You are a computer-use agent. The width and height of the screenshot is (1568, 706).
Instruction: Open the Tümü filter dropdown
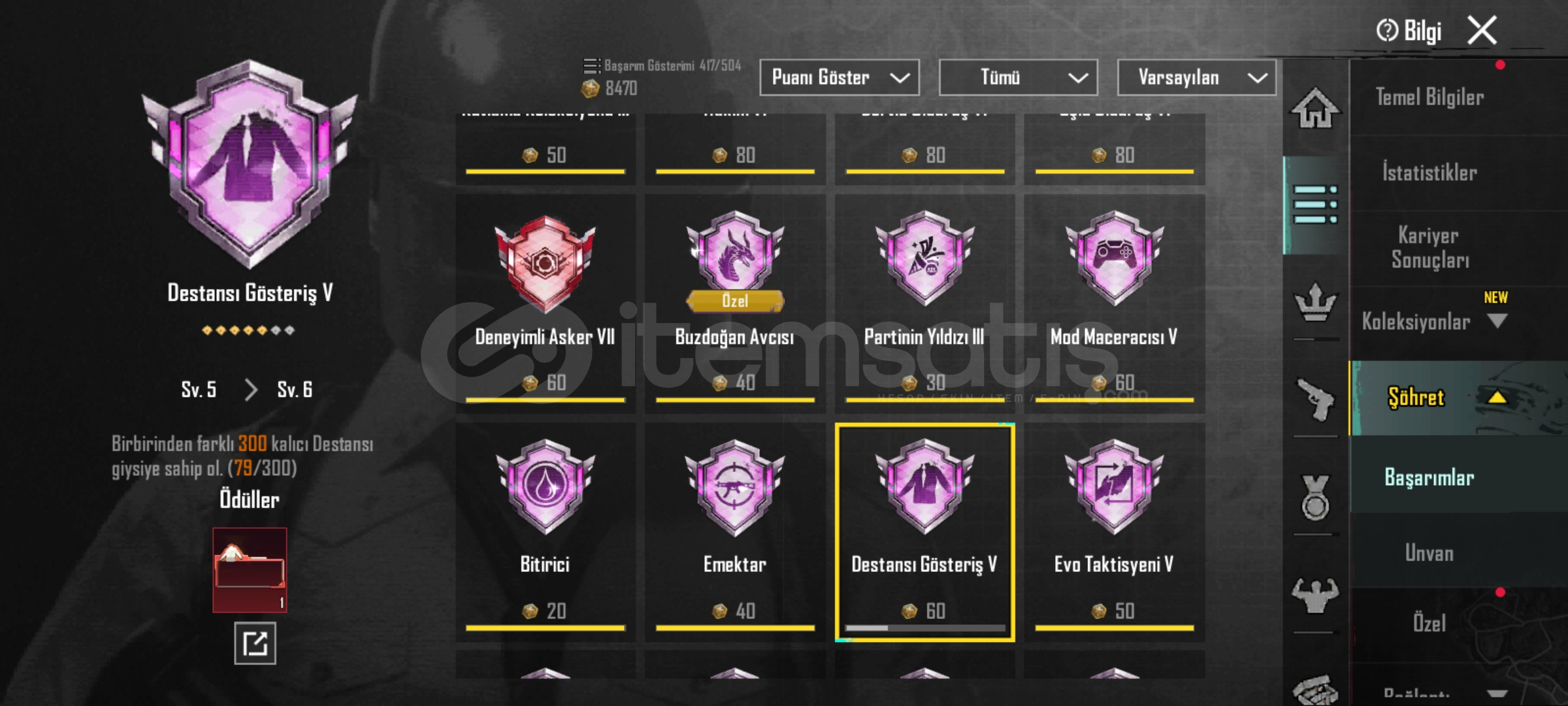(1018, 77)
